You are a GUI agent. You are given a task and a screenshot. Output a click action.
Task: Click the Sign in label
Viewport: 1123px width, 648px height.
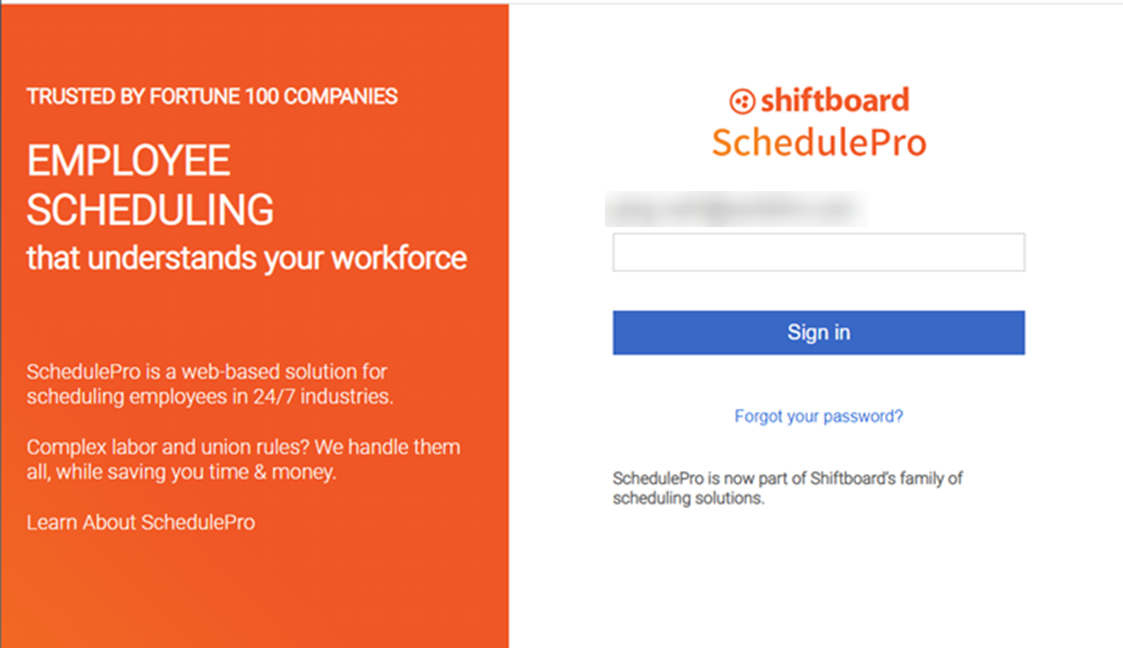pos(818,332)
